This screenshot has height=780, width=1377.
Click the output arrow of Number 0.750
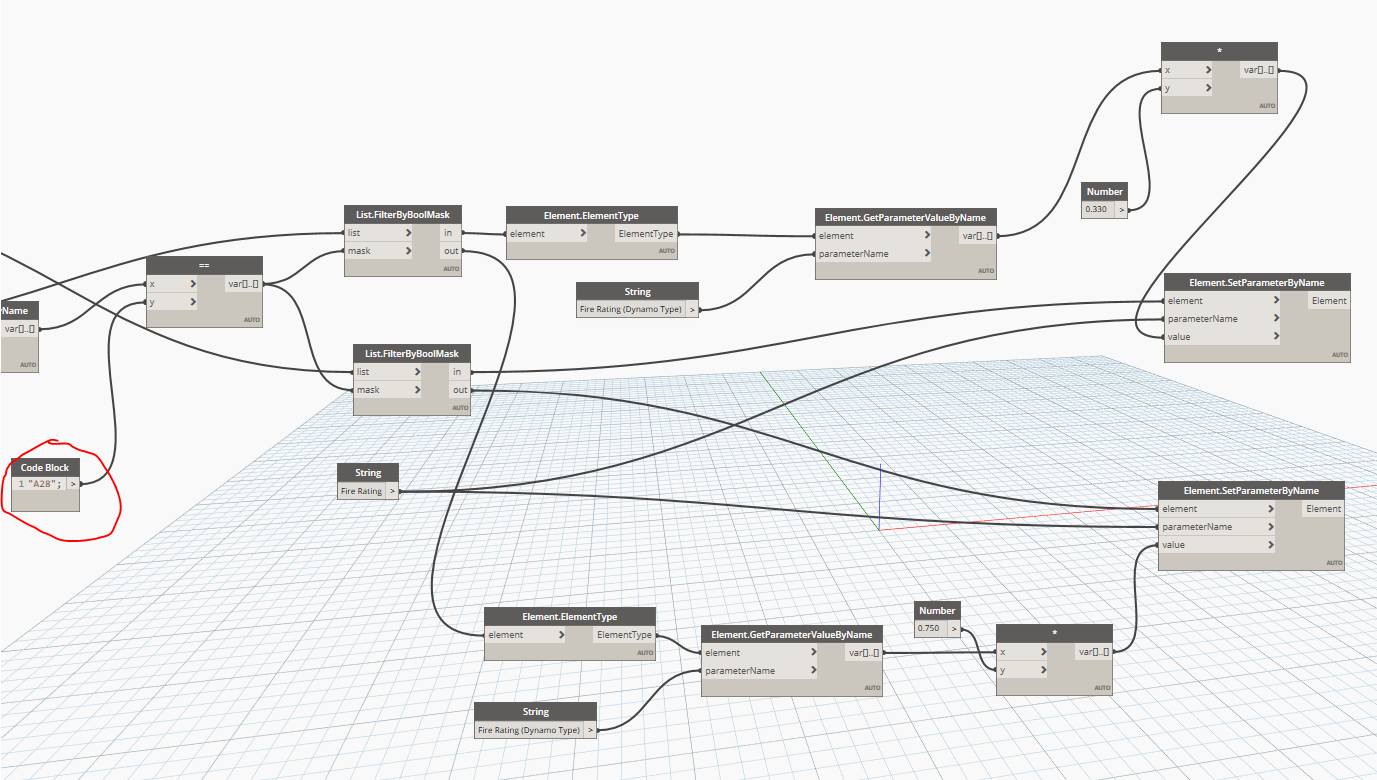[954, 629]
